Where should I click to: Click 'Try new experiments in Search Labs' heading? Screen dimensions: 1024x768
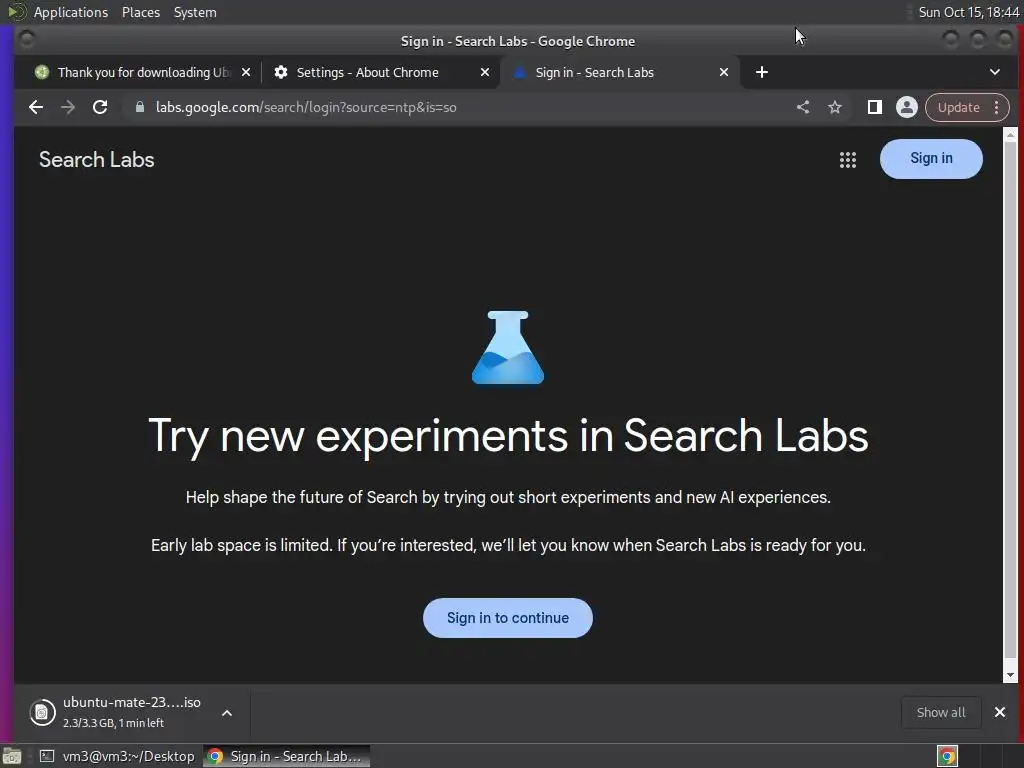click(508, 436)
